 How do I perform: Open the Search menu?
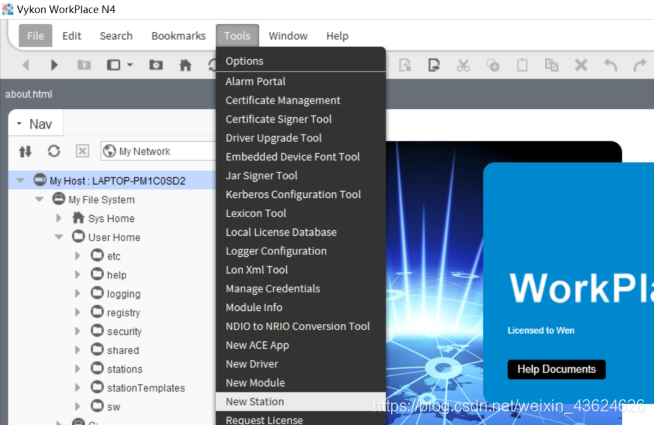tap(116, 36)
